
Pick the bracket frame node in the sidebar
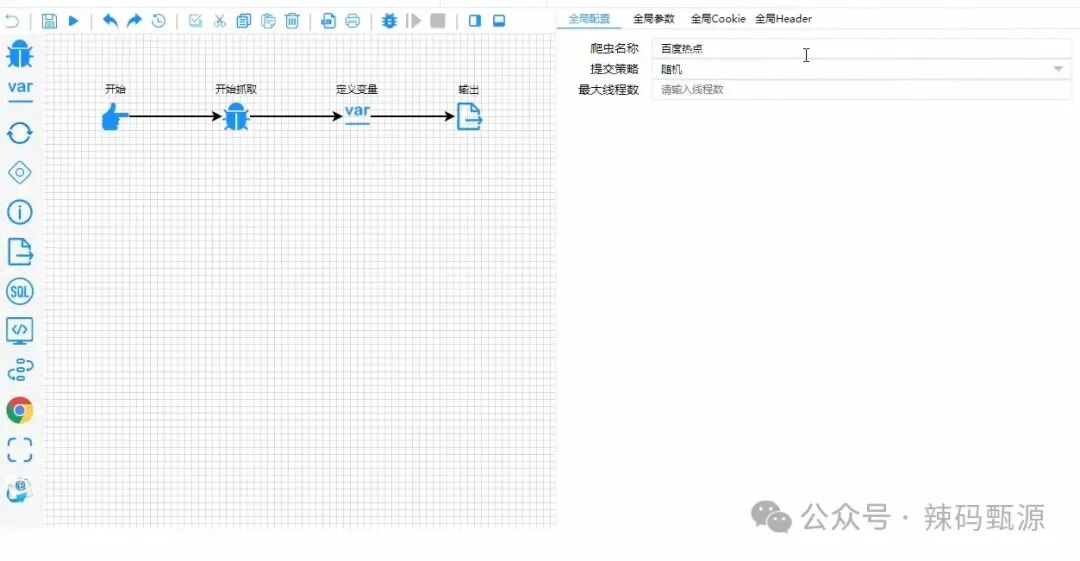pos(19,450)
